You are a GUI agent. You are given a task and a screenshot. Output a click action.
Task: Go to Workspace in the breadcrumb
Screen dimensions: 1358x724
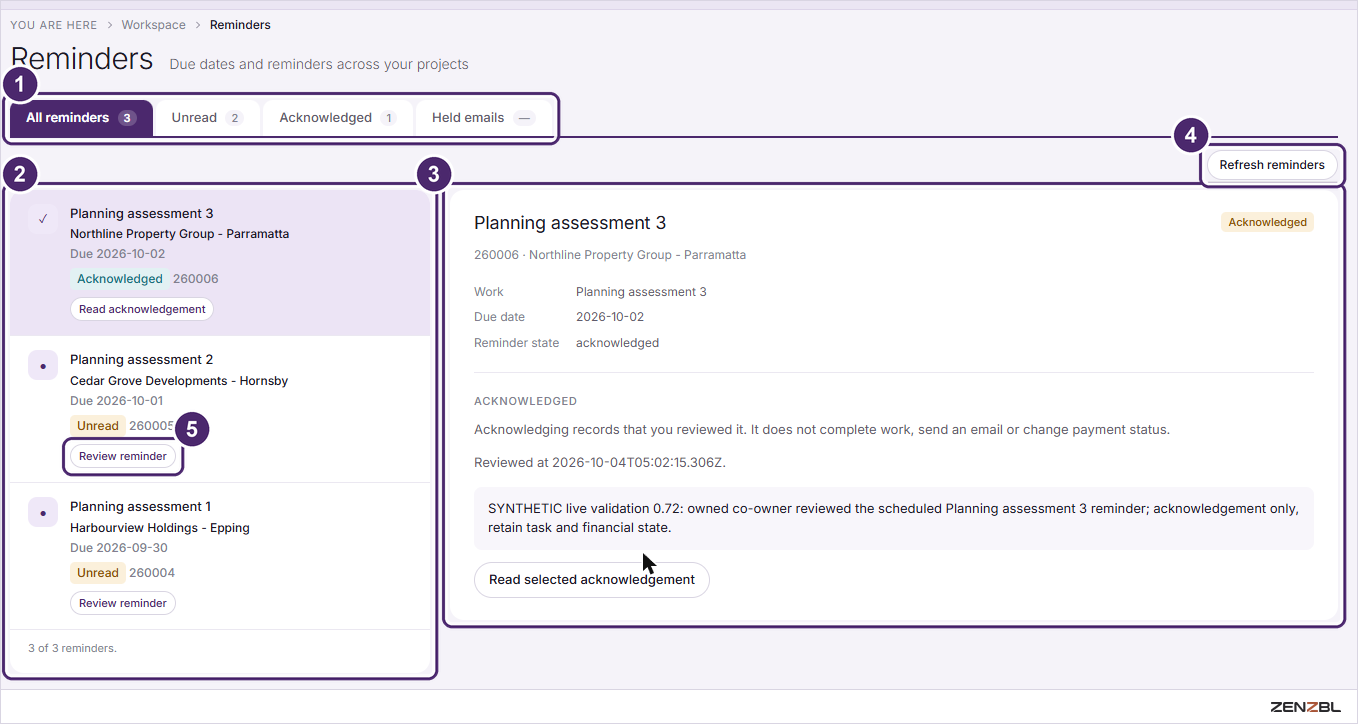(x=153, y=25)
